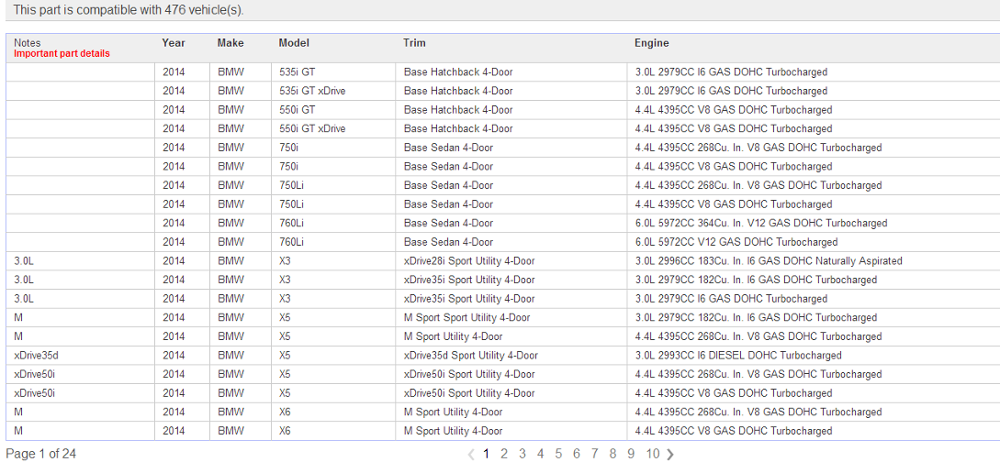Click current page number 1
This screenshot has width=1000, height=473.
pos(487,454)
